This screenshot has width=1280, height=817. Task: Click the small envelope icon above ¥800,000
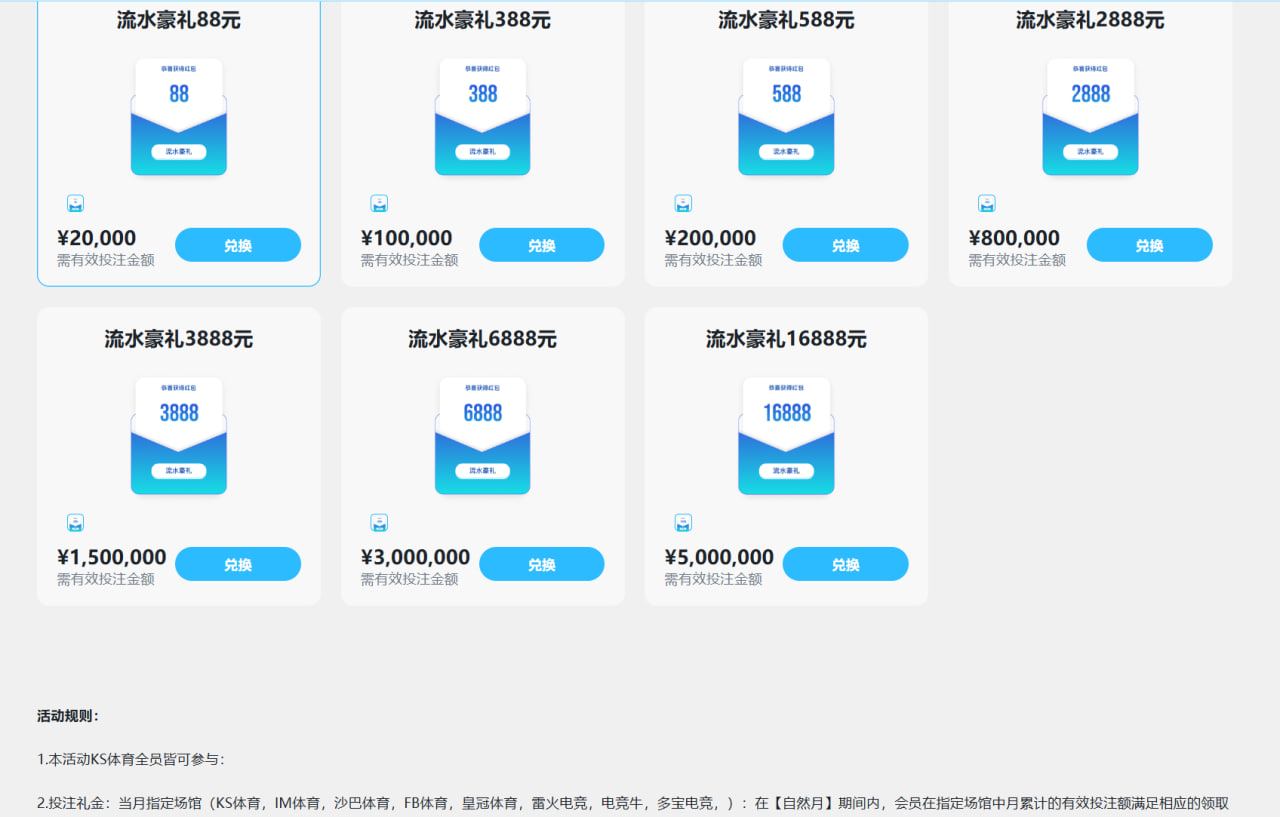(987, 204)
